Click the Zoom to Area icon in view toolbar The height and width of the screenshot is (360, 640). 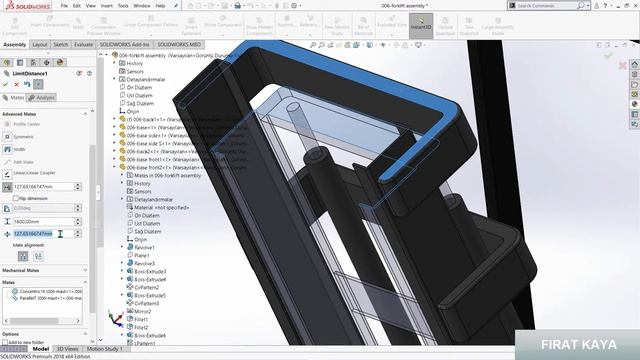[x=322, y=45]
